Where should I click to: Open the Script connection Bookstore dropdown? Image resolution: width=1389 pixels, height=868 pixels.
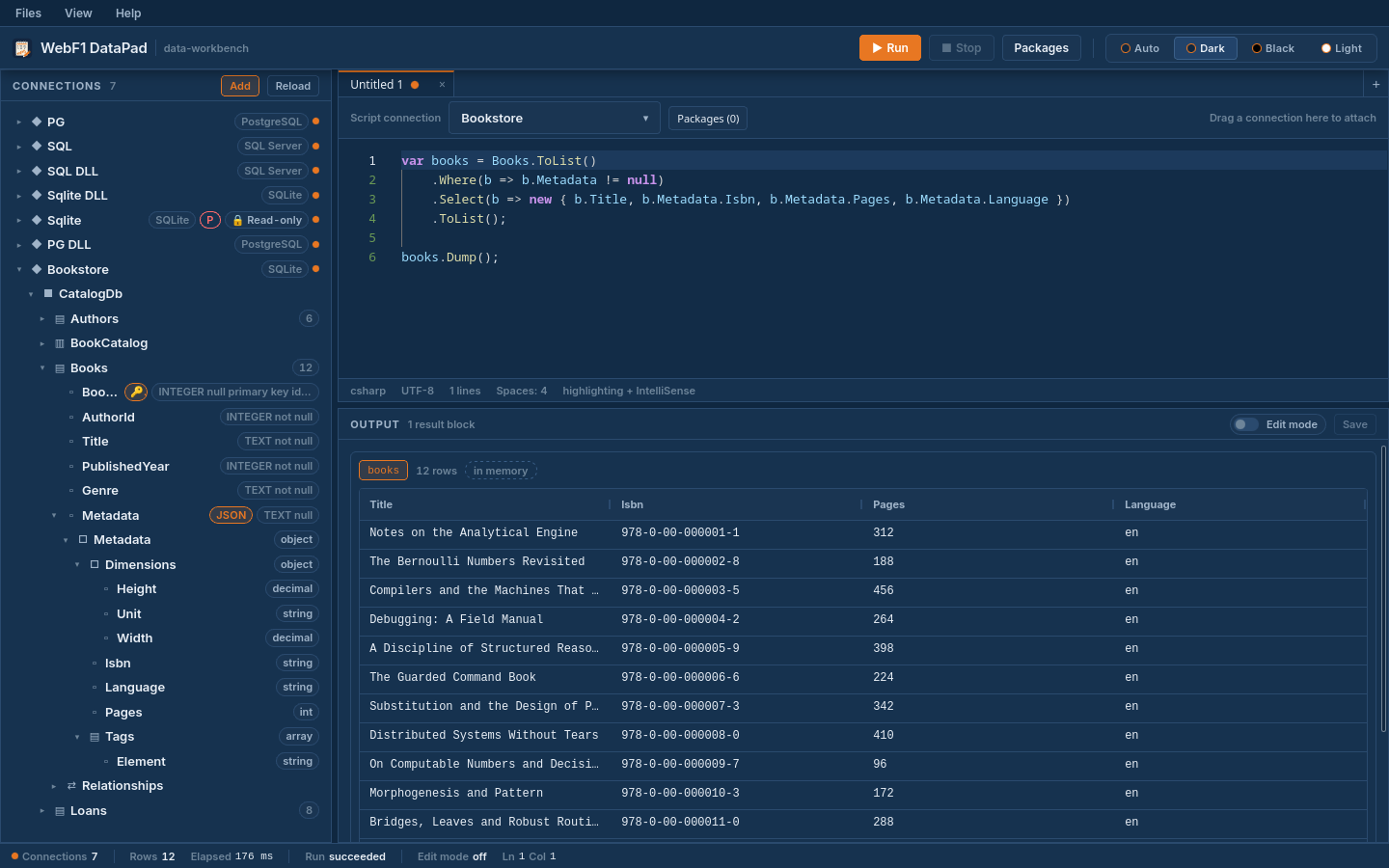pyautogui.click(x=555, y=118)
